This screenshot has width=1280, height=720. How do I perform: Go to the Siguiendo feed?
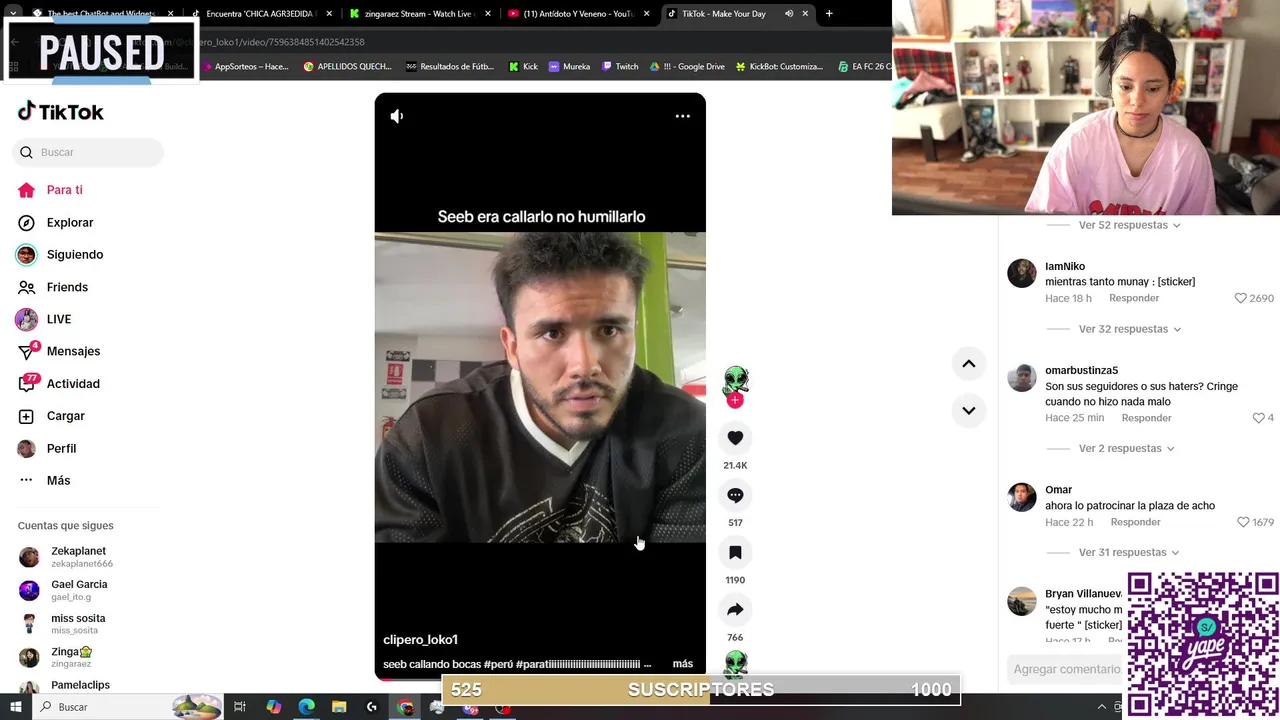60,255
